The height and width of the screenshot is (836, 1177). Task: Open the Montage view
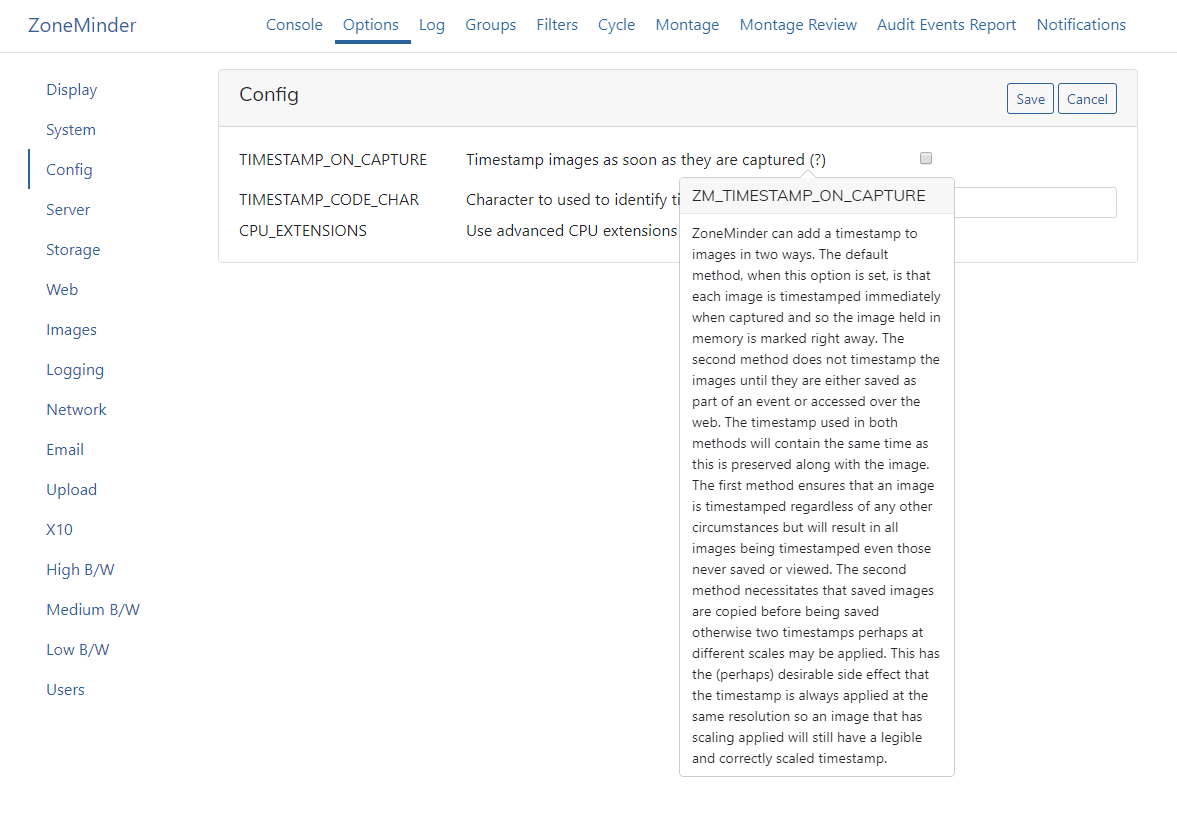(687, 25)
